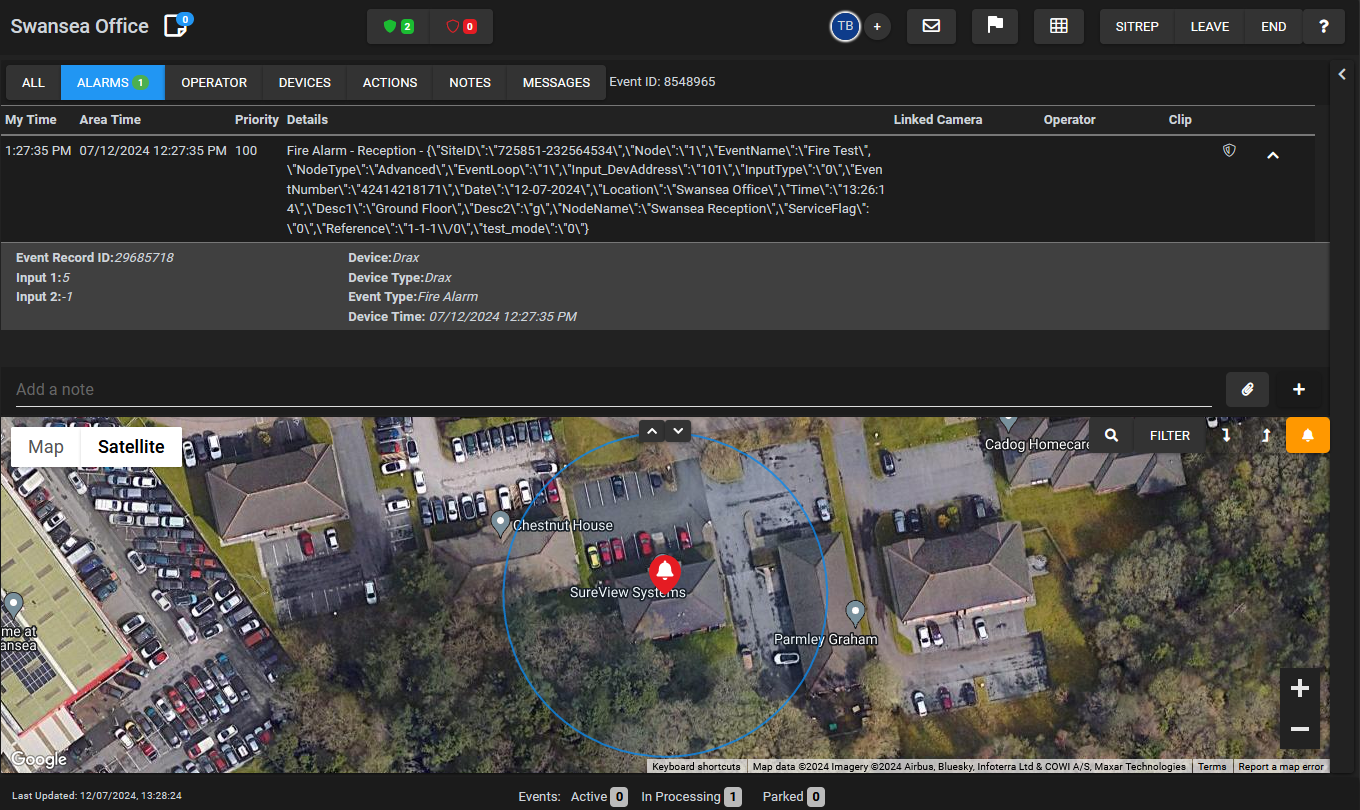Viewport: 1360px width, 810px height.
Task: Click the SureView Systems map label
Action: coord(628,592)
